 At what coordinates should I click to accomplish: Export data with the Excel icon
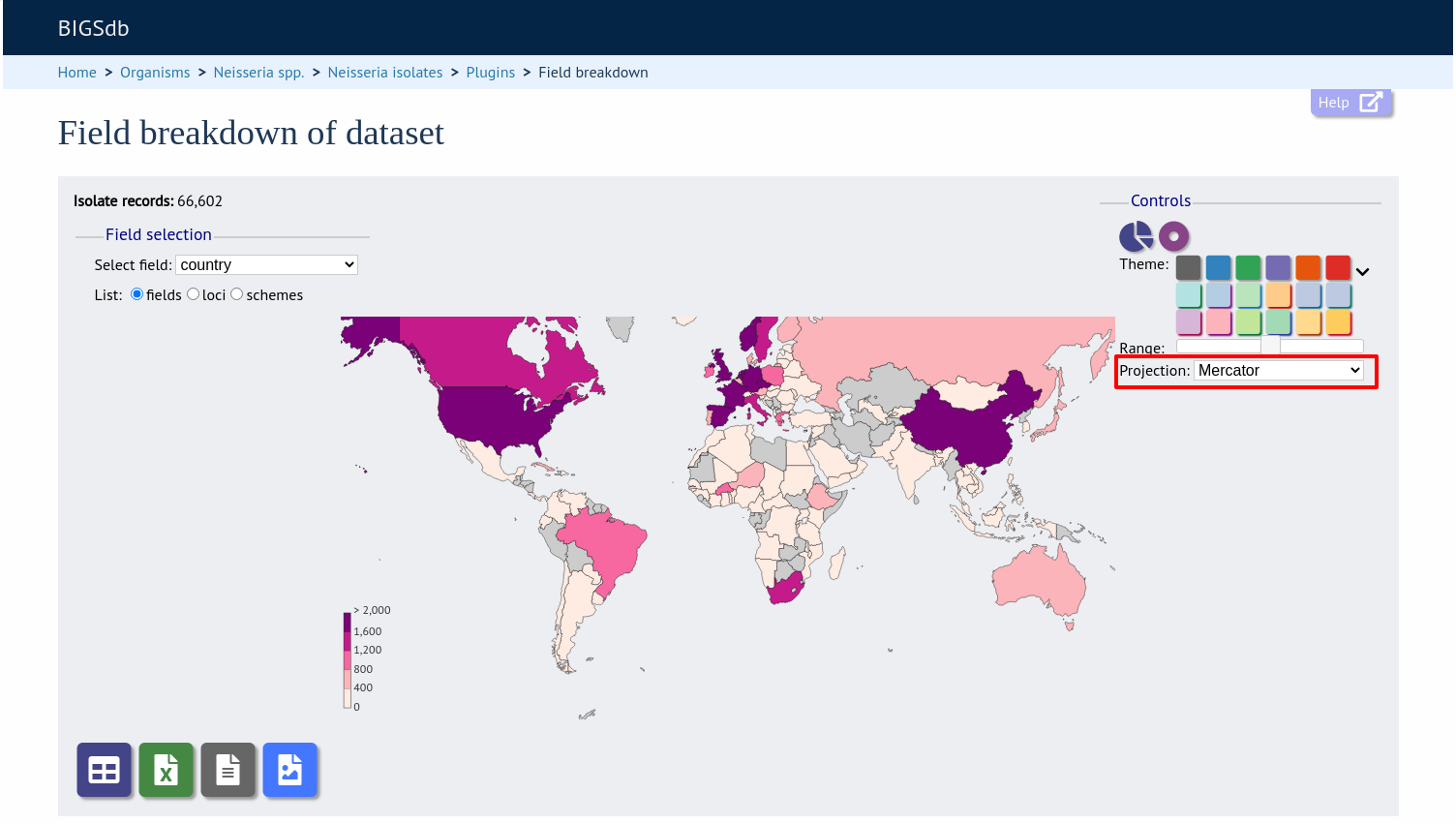point(166,771)
